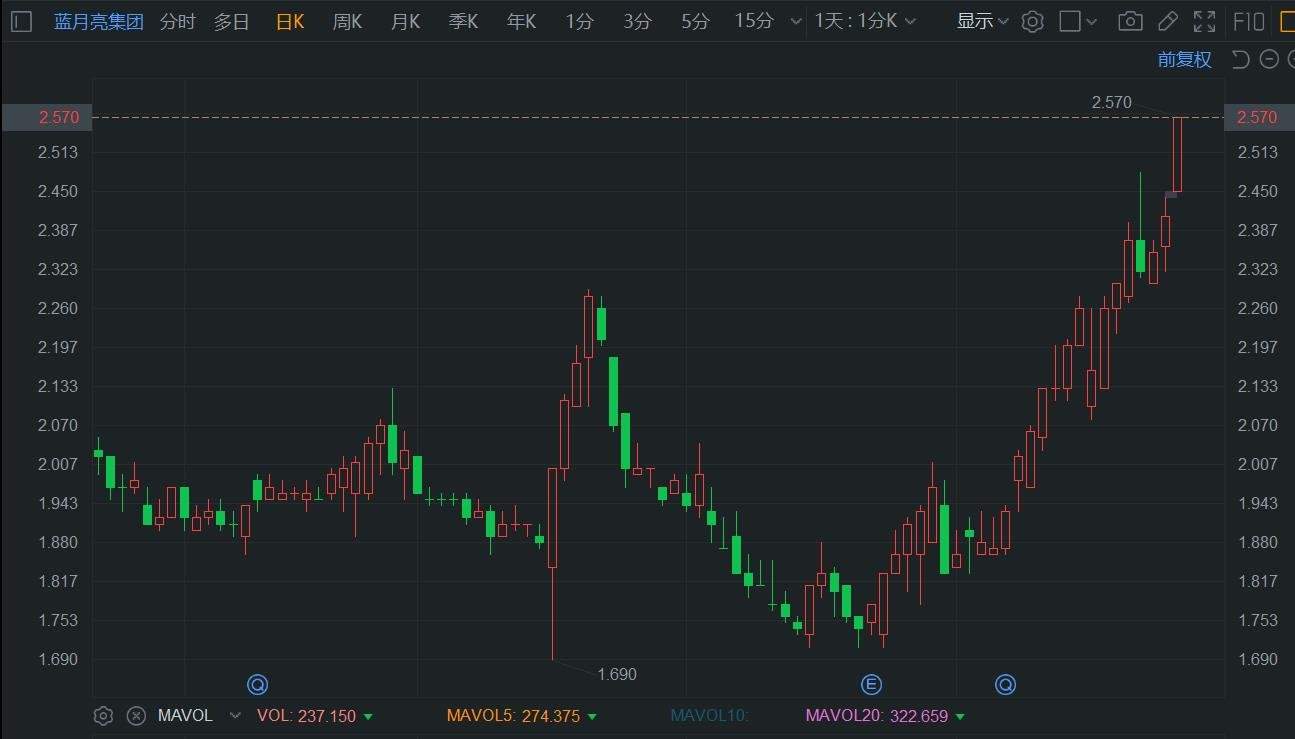The image size is (1295, 739).
Task: Toggle the hidden MAVOL10 line
Action: [x=709, y=716]
